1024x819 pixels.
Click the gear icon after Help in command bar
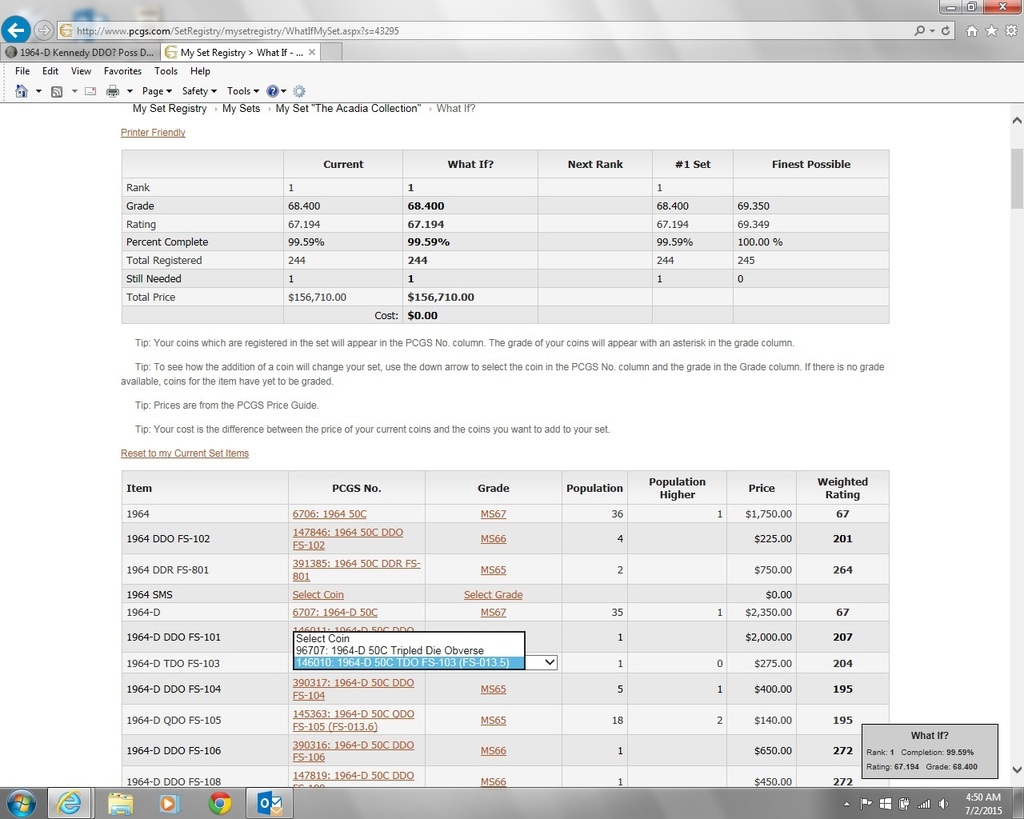click(299, 91)
